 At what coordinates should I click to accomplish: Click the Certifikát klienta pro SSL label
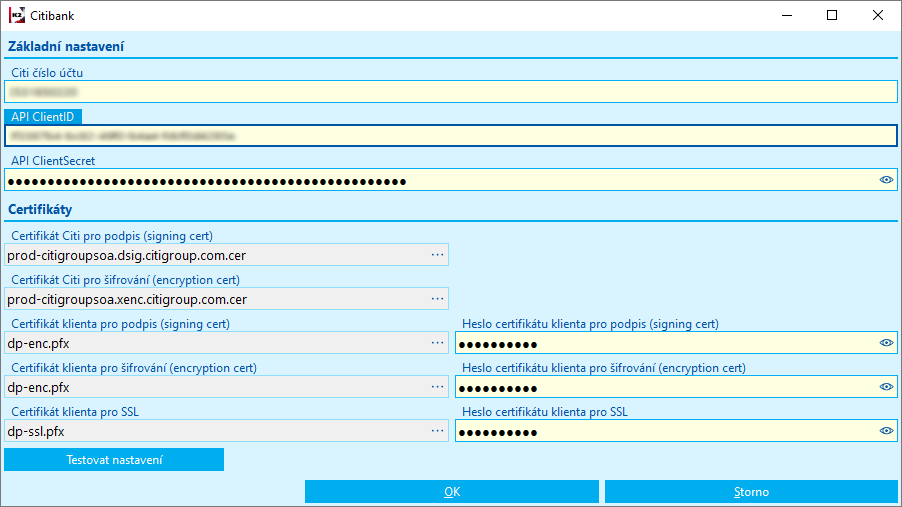(x=75, y=411)
